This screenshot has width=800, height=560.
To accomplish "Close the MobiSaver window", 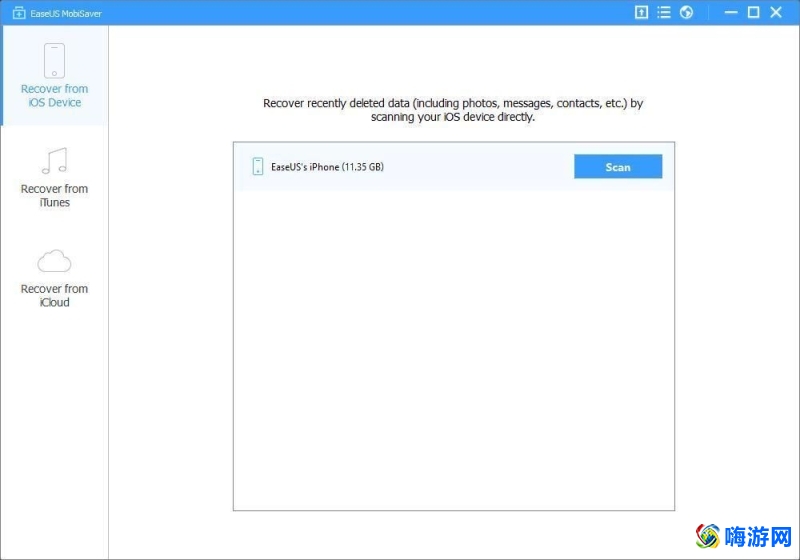I will pyautogui.click(x=776, y=12).
